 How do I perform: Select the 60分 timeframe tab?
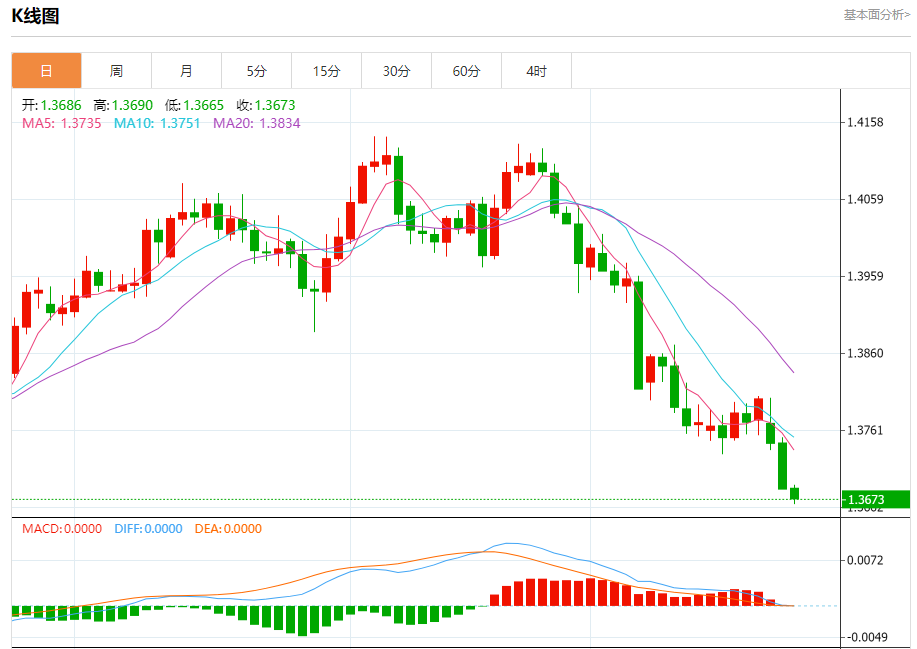click(x=466, y=71)
